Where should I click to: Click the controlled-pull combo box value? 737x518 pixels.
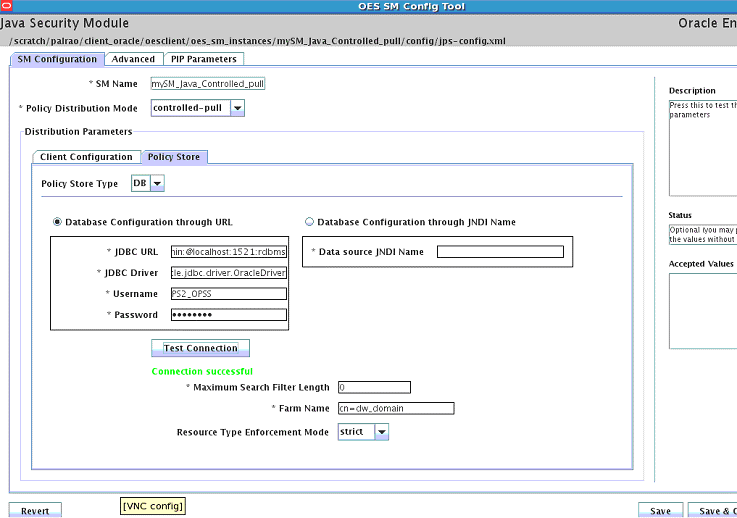(190, 108)
